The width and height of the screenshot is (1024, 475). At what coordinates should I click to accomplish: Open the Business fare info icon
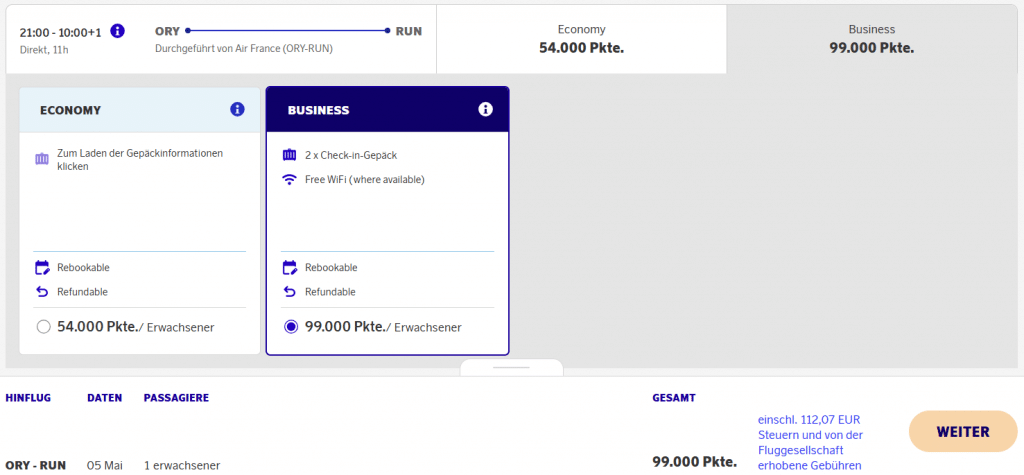(x=486, y=109)
